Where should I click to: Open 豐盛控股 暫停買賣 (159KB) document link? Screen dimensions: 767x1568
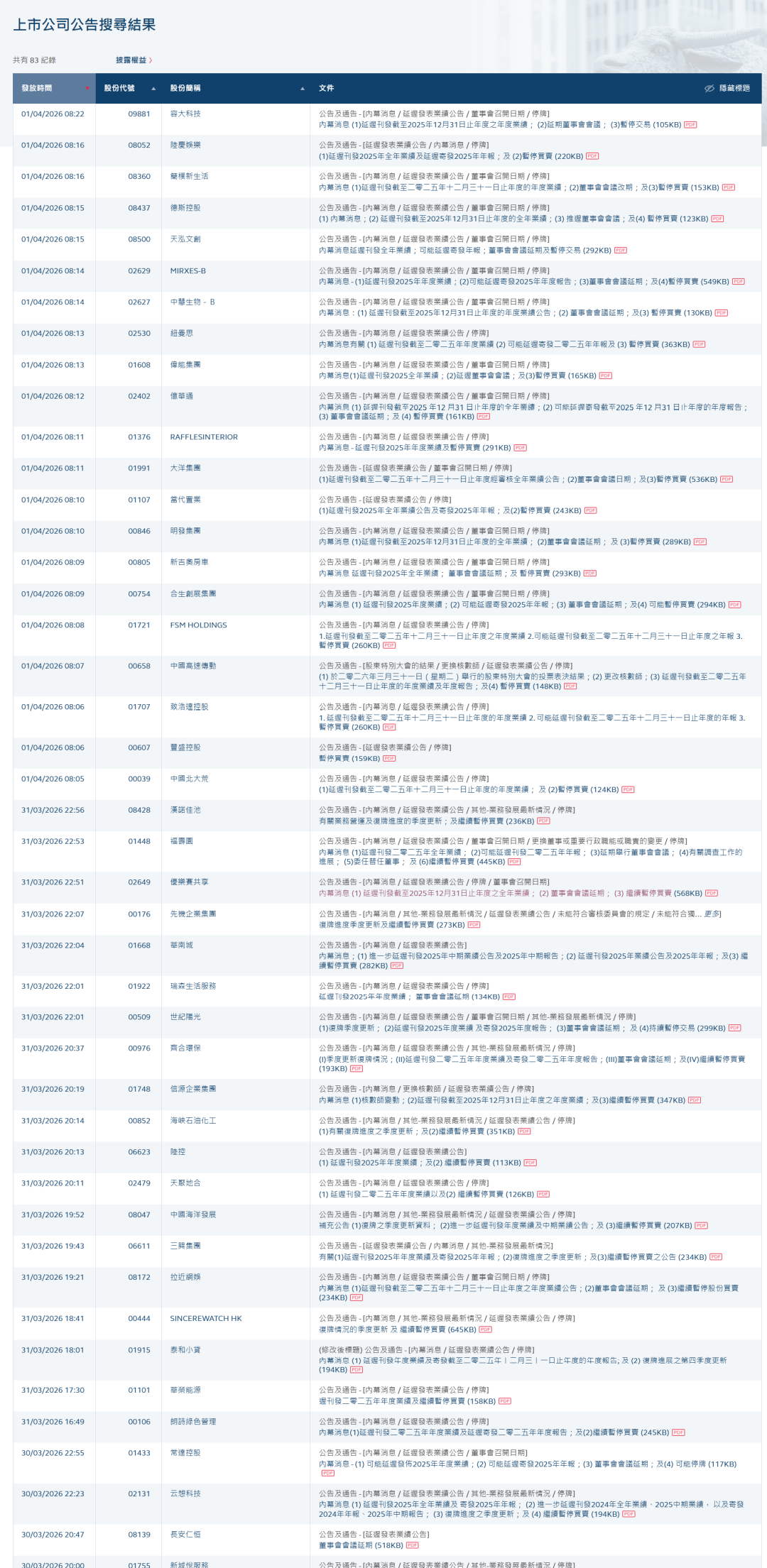pos(349,758)
